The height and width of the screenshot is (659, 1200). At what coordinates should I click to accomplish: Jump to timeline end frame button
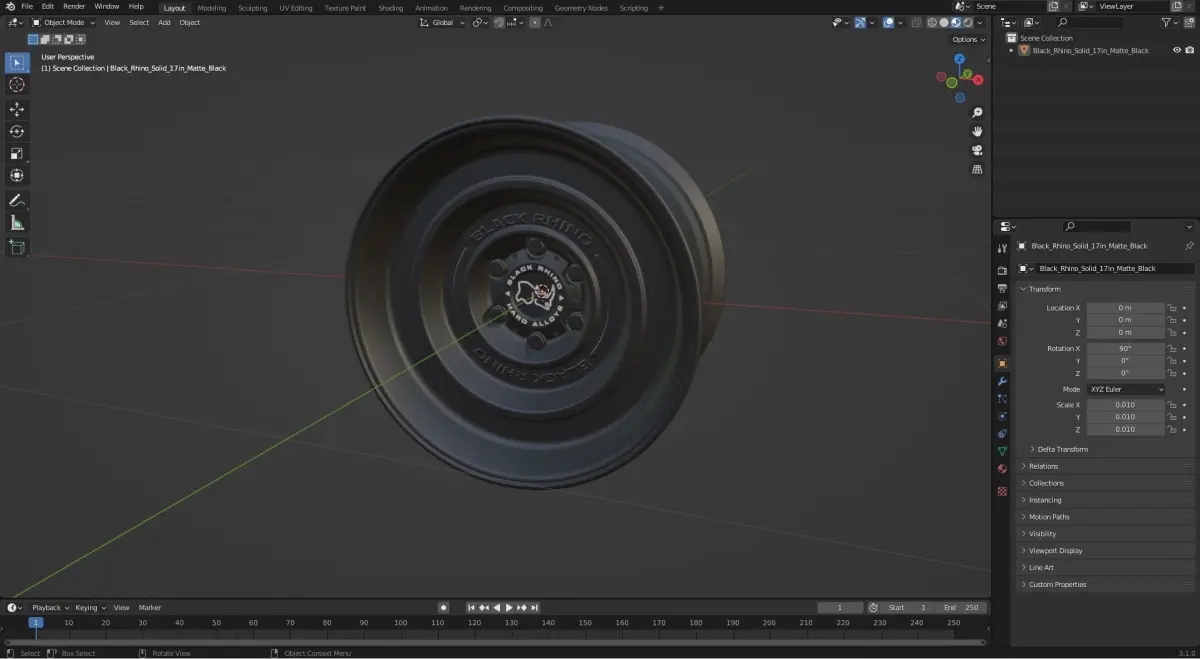(x=535, y=607)
